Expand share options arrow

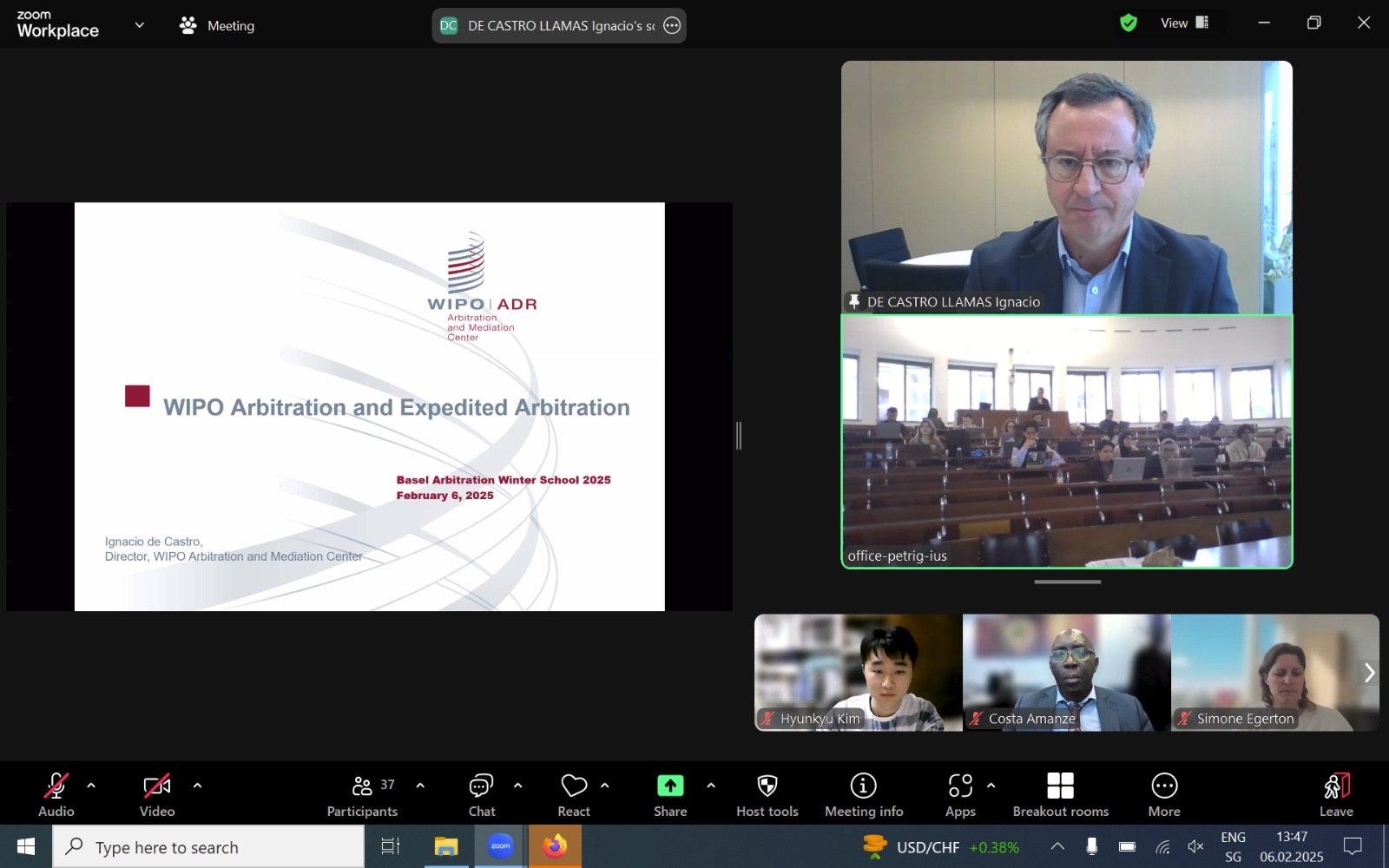pyautogui.click(x=711, y=786)
